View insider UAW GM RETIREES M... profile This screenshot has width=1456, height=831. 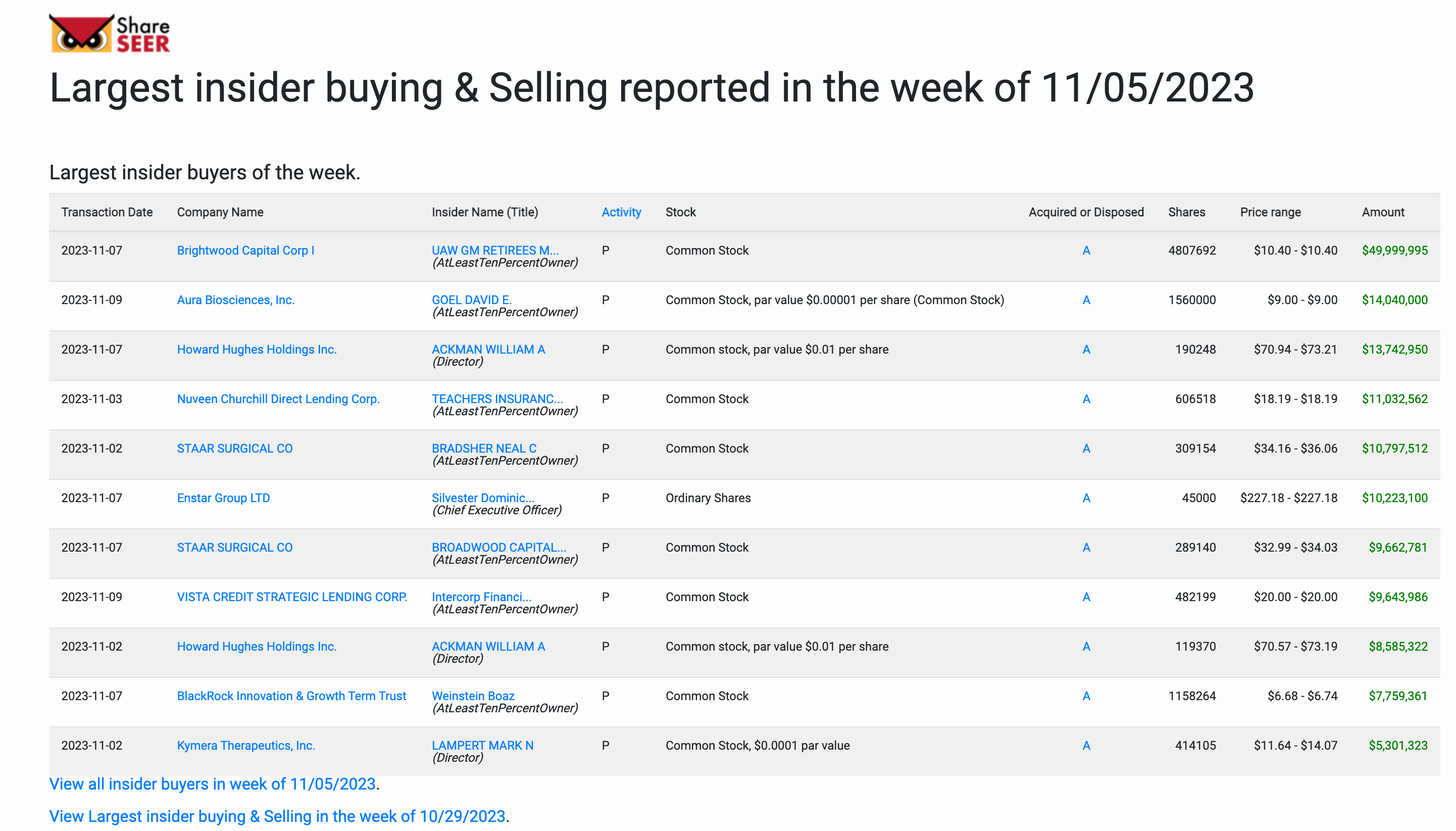495,251
